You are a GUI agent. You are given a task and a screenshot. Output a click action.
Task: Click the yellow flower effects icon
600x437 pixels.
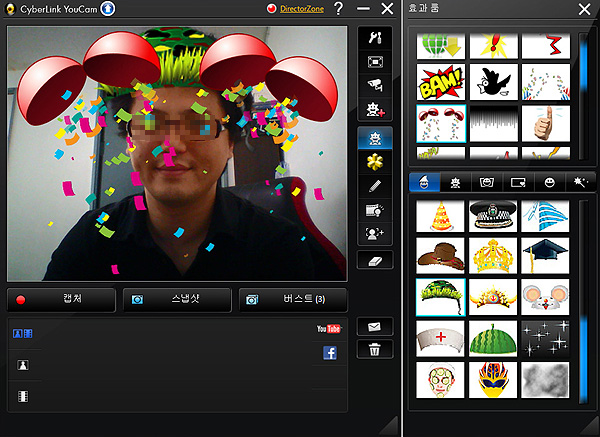point(374,161)
